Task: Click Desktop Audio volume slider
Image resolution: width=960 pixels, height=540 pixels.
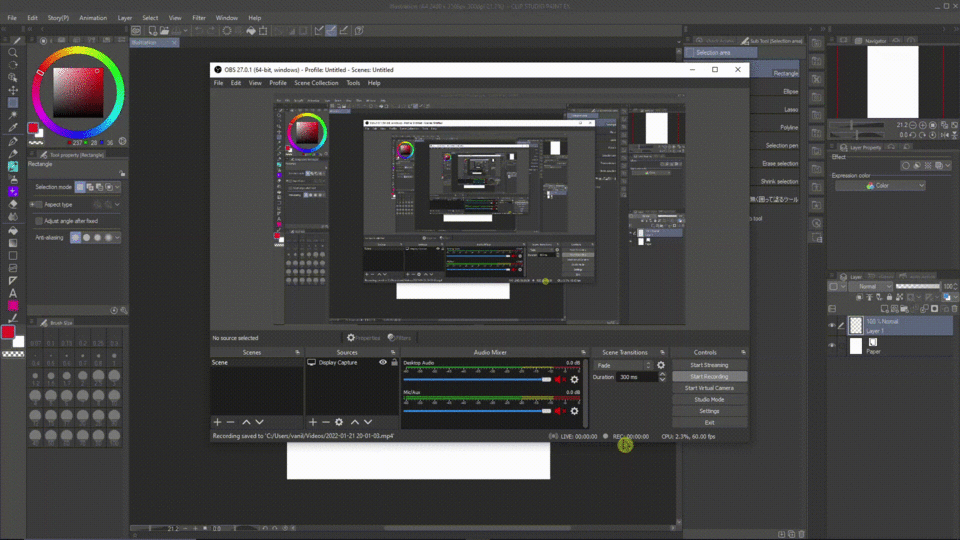Action: (477, 380)
